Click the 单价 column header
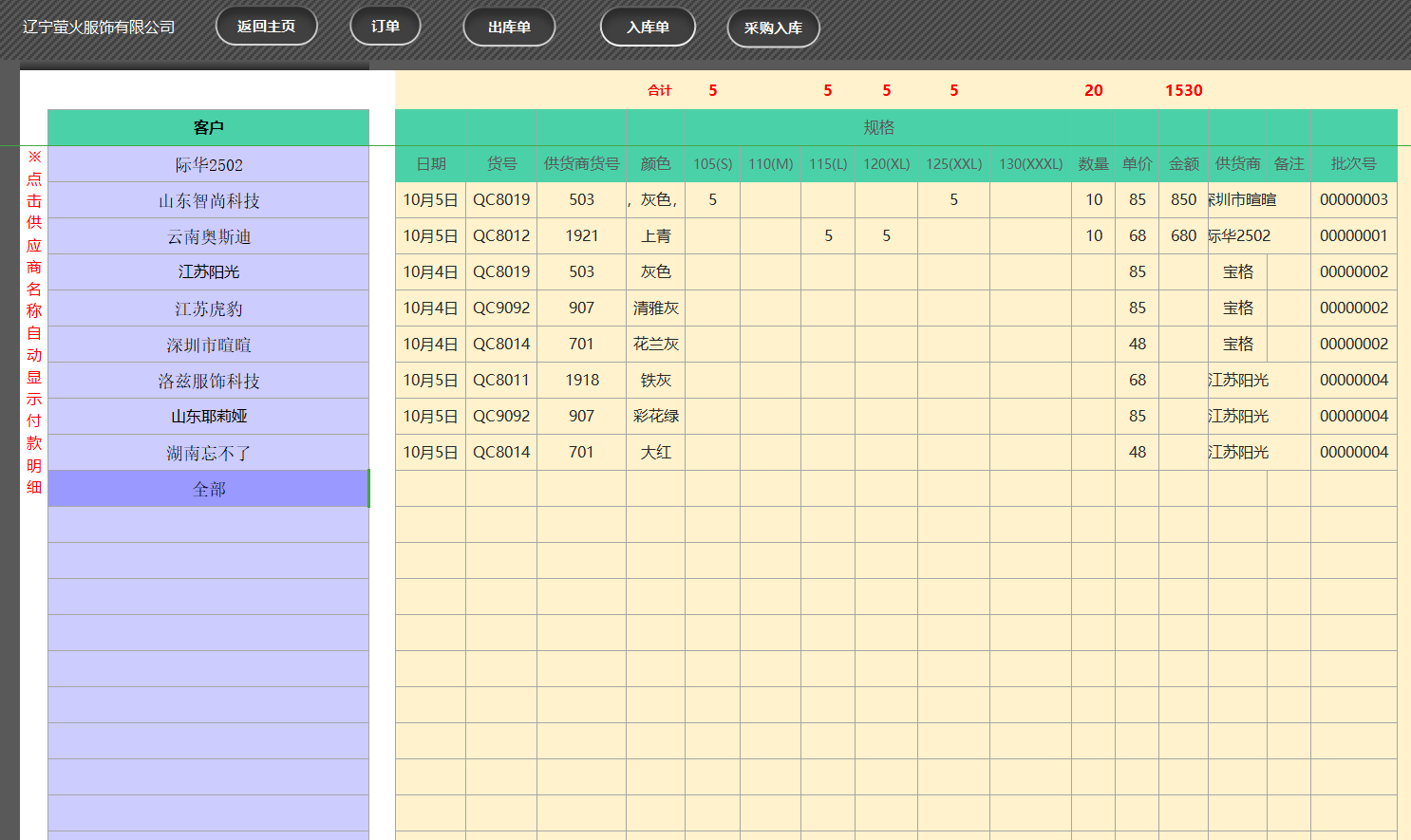The image size is (1411, 840). coord(1137,163)
